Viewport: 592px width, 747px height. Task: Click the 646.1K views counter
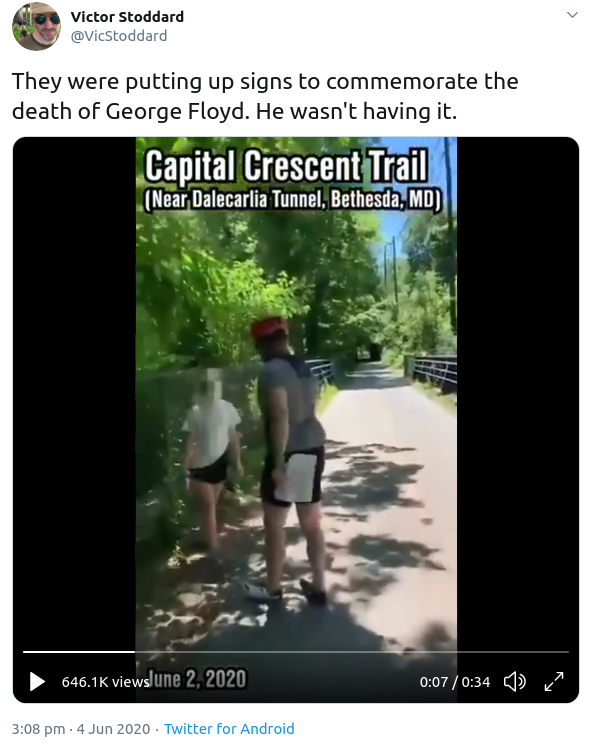[105, 682]
